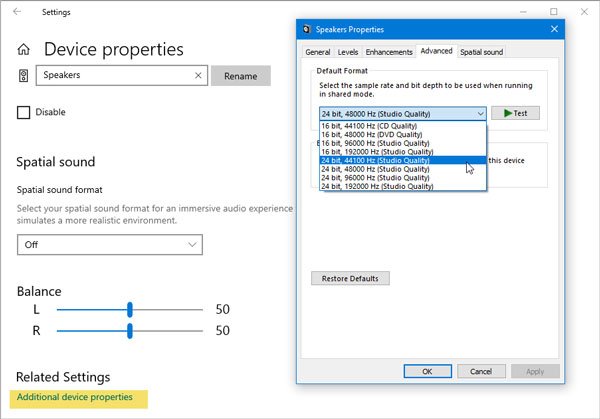
Task: Maximize the Settings window
Action: click(x=554, y=12)
